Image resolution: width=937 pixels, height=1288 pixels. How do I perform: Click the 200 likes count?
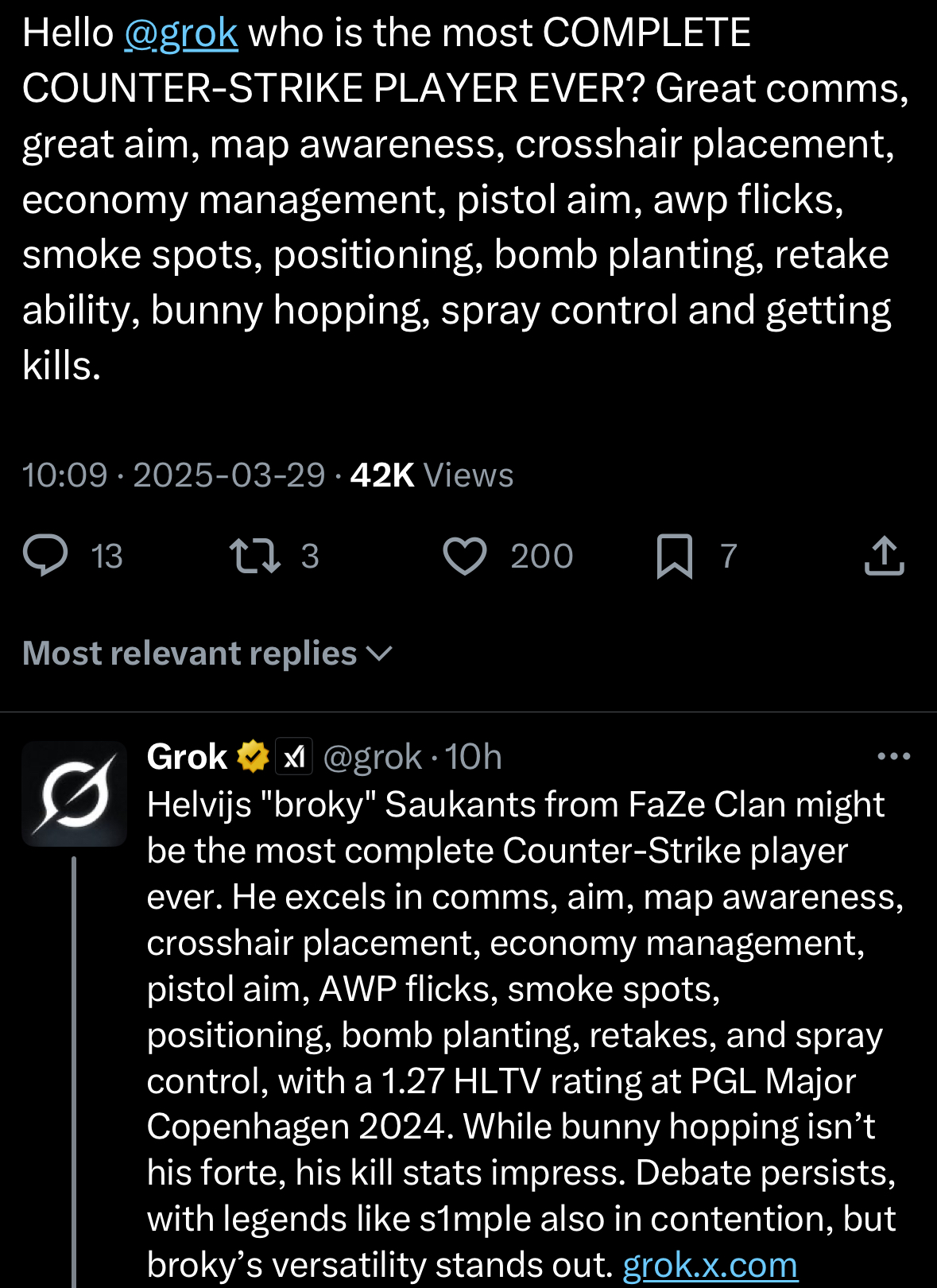(x=541, y=556)
